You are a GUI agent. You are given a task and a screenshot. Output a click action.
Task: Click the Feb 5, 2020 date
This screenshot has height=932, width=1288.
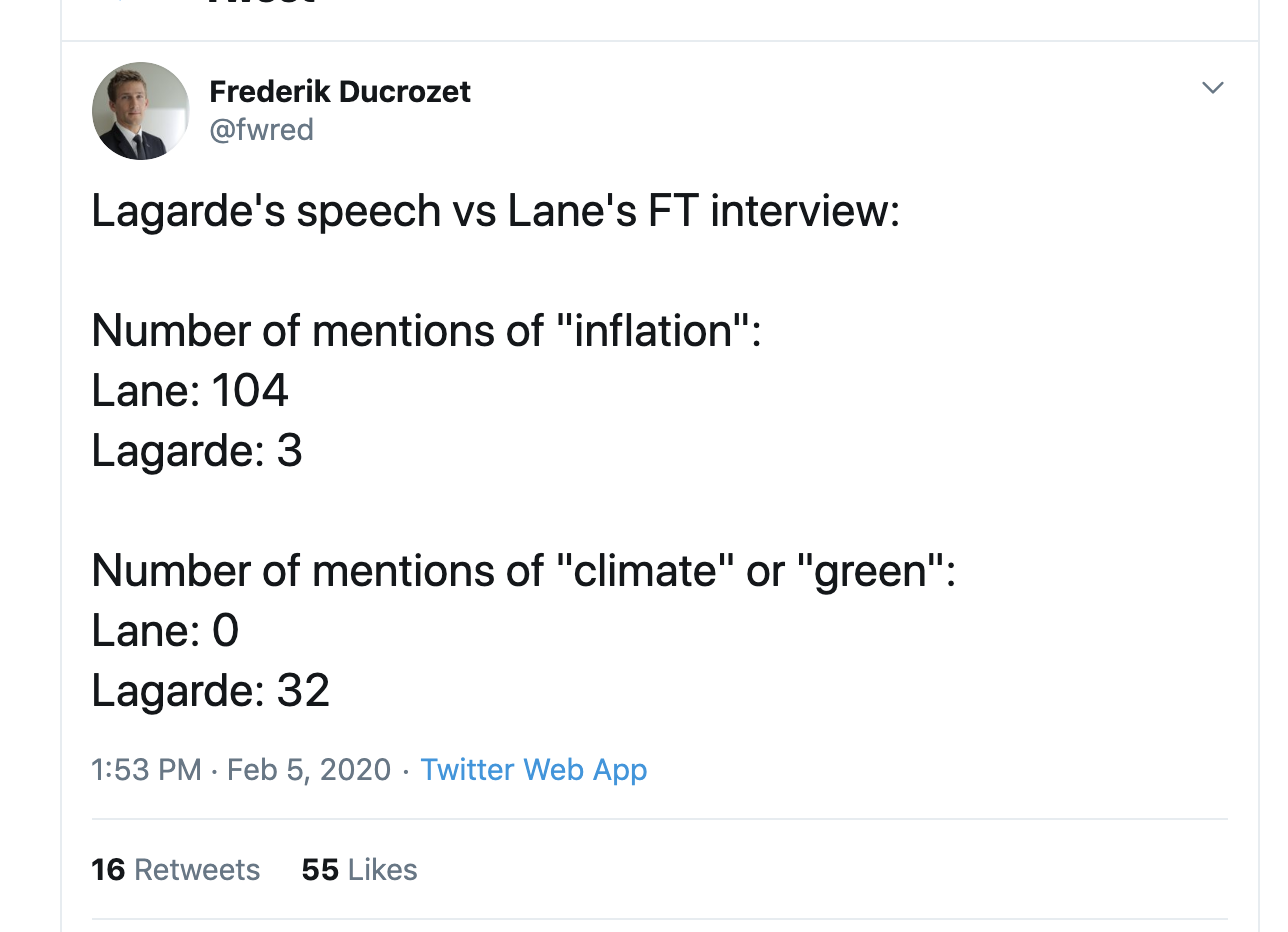[309, 769]
